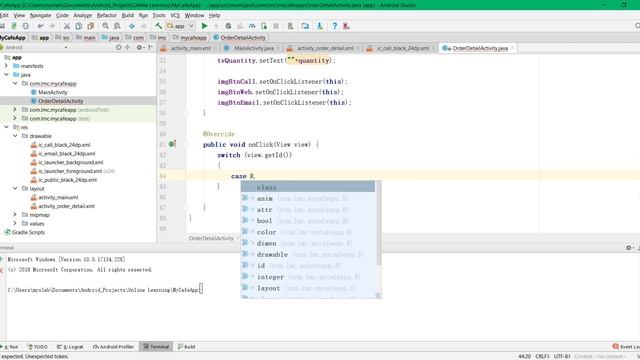Toggle the Android Profiler tool window

coord(113,347)
